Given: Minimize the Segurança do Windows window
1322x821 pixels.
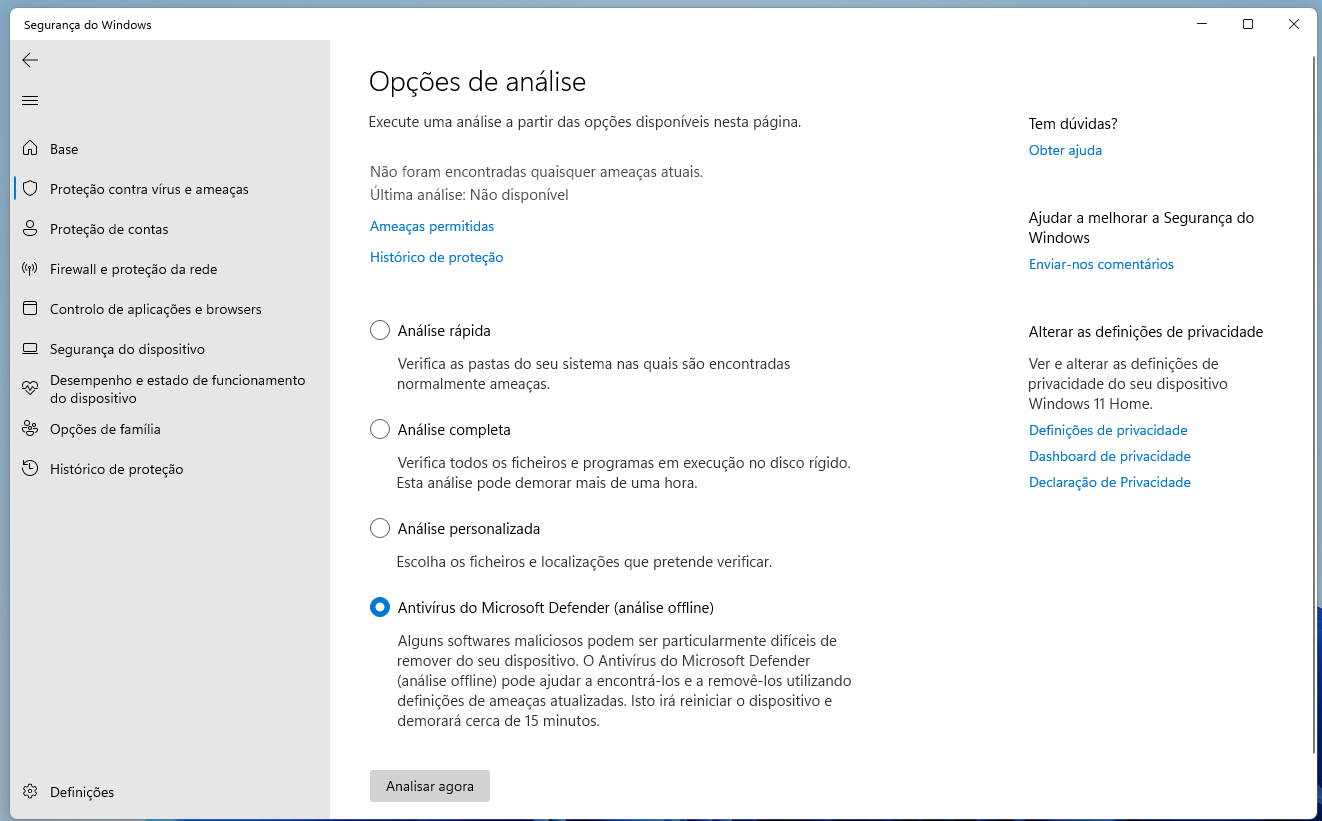Looking at the screenshot, I should click(x=1202, y=24).
